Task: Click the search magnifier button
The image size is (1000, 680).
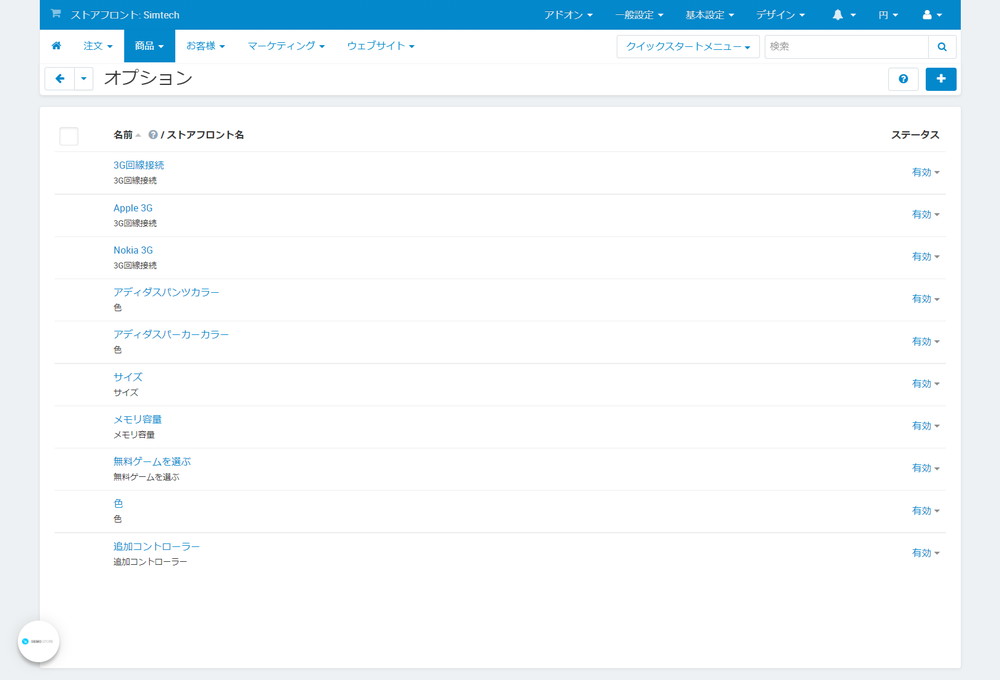Action: 942,47
